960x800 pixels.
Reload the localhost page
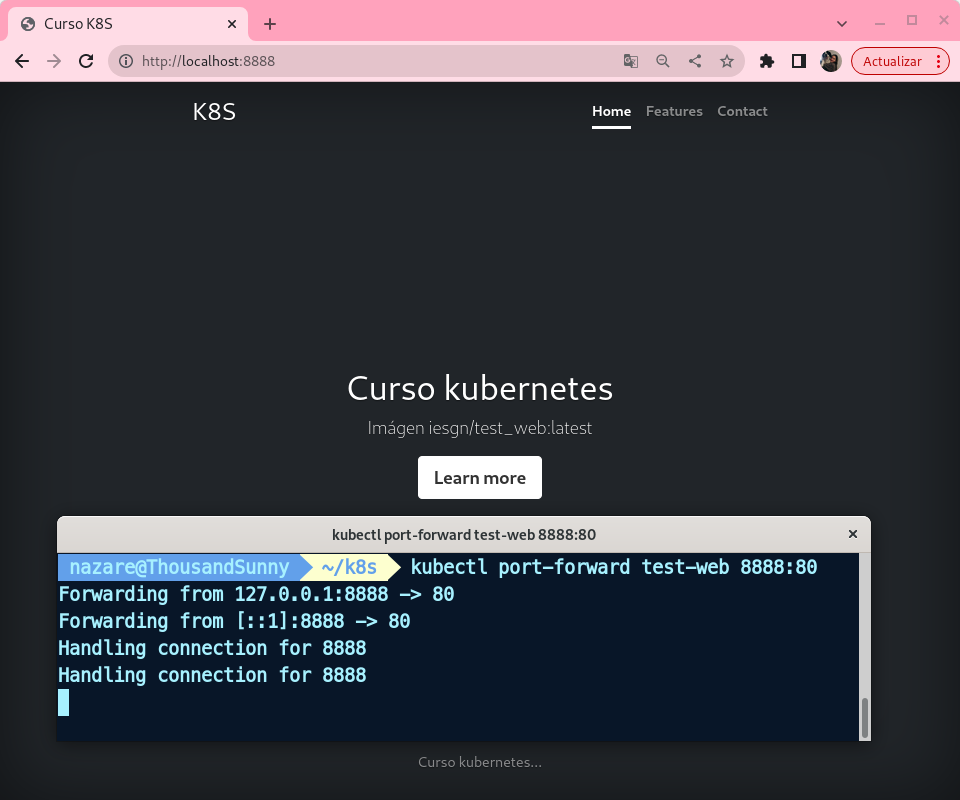tap(86, 61)
